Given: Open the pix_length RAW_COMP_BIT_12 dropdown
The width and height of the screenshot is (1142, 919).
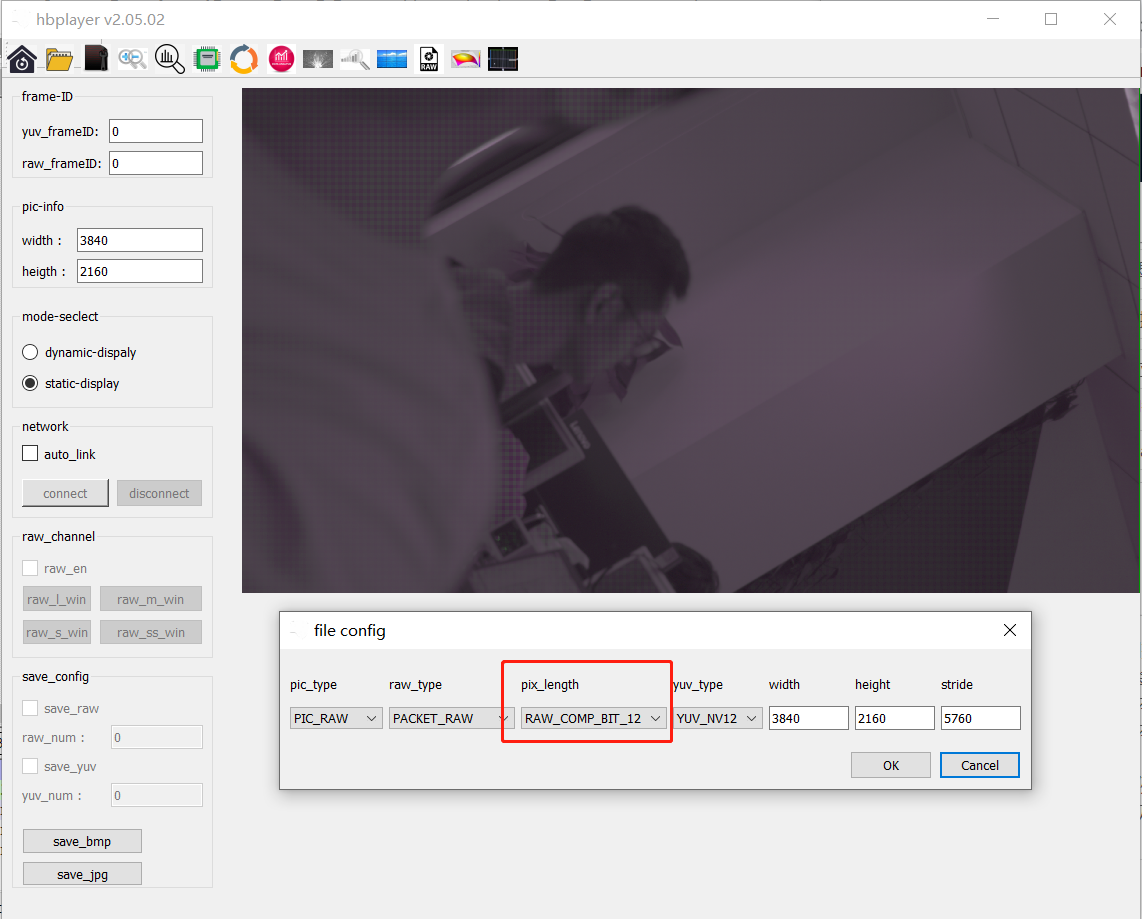Looking at the screenshot, I should (595, 718).
